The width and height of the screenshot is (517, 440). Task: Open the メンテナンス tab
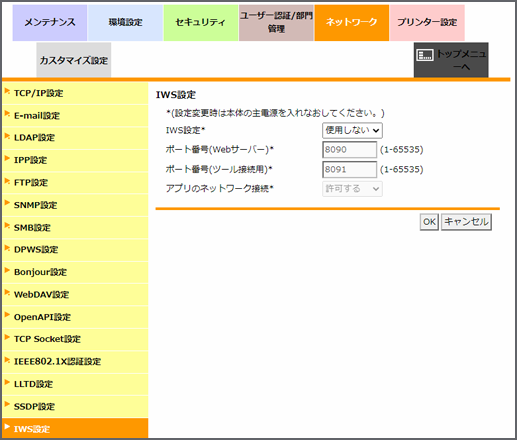tap(50, 23)
